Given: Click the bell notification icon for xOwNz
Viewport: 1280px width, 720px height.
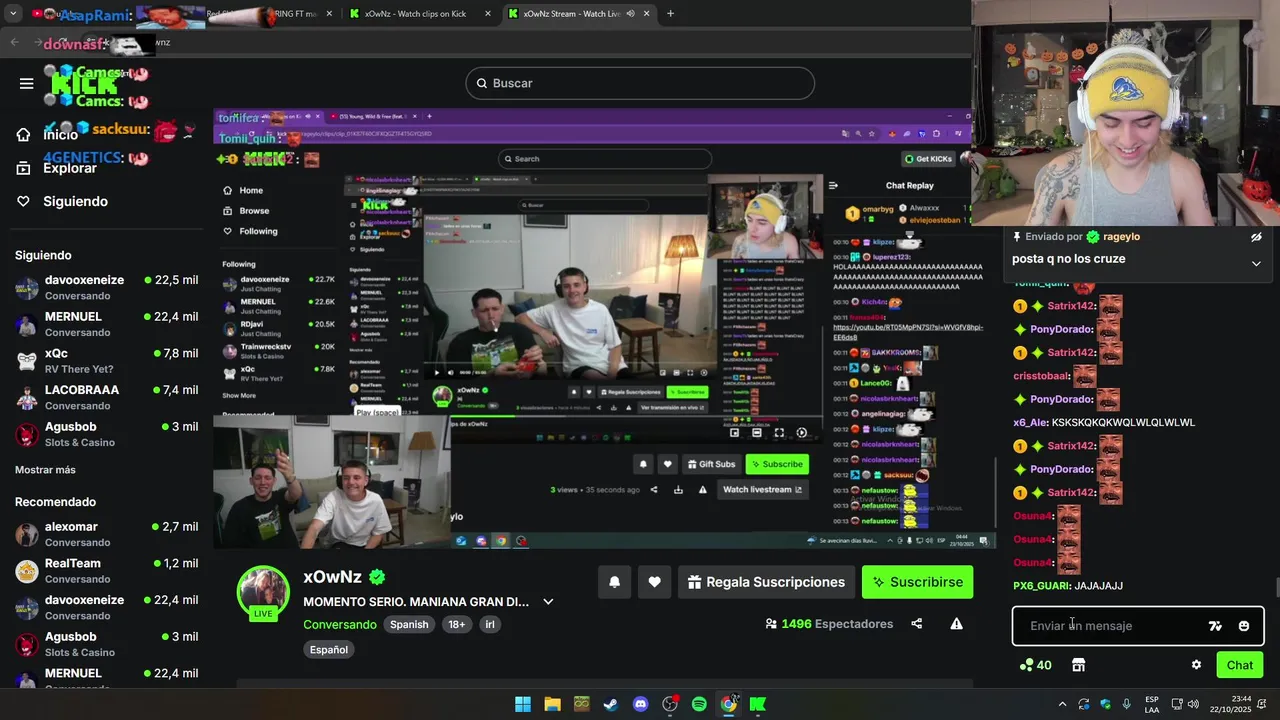Looking at the screenshot, I should (x=614, y=582).
